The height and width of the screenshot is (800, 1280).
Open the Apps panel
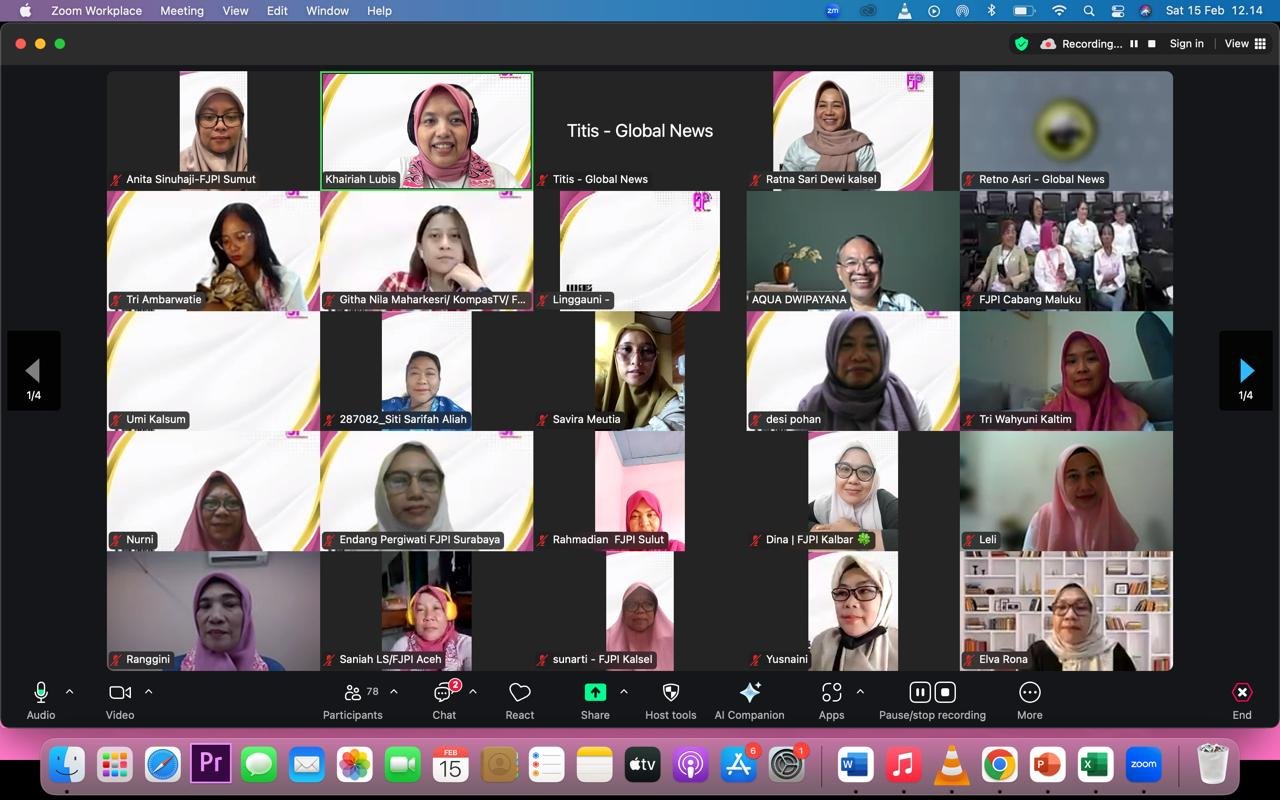(x=831, y=700)
